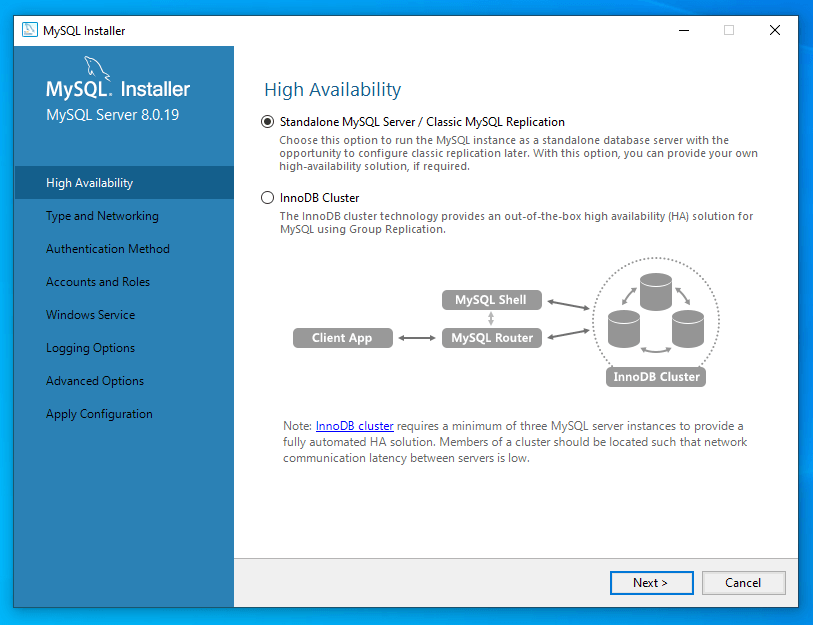Open the Authentication Method step
Viewport: 813px width, 625px height.
point(108,249)
